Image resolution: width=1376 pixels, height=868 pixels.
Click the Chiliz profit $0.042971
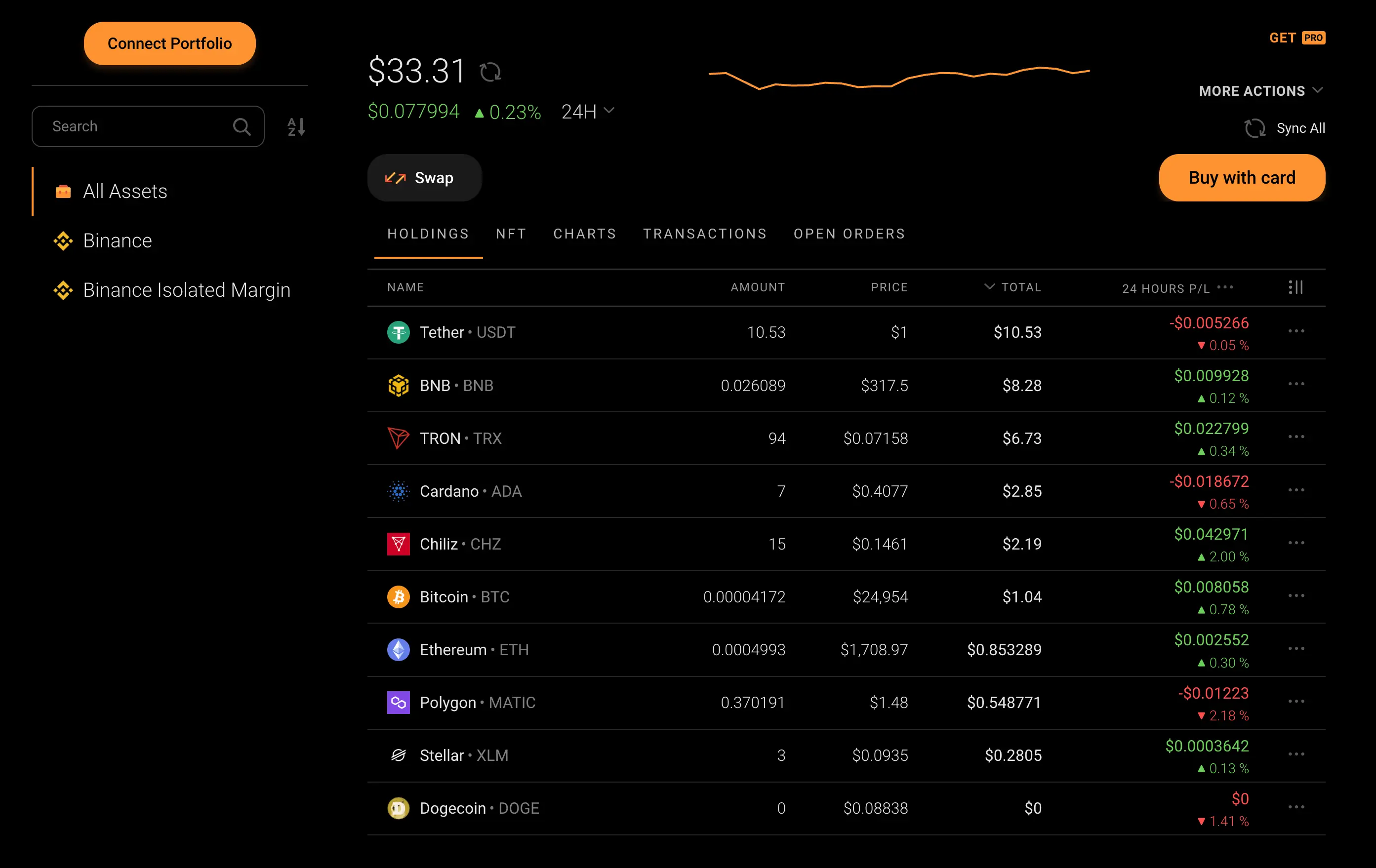1211,534
